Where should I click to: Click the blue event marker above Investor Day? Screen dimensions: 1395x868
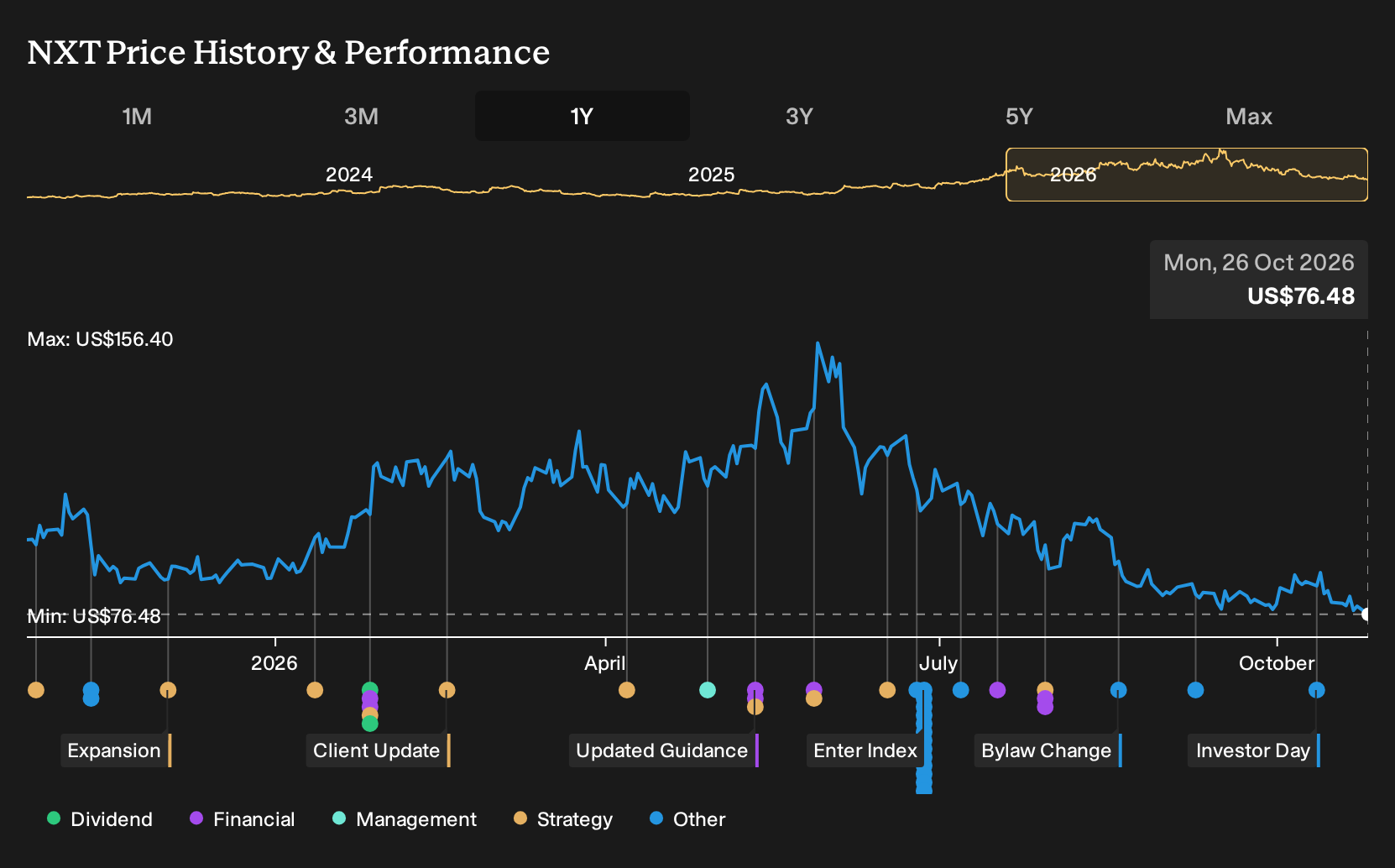pyautogui.click(x=1317, y=690)
